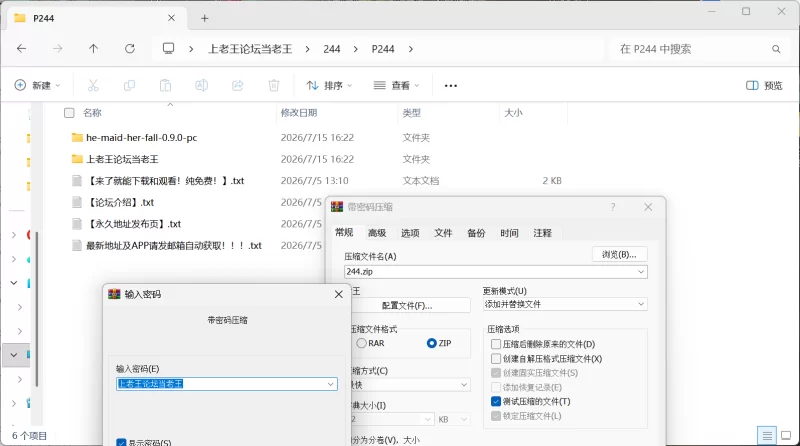Open the password field dropdown arrow
The width and height of the screenshot is (800, 446).
[330, 384]
